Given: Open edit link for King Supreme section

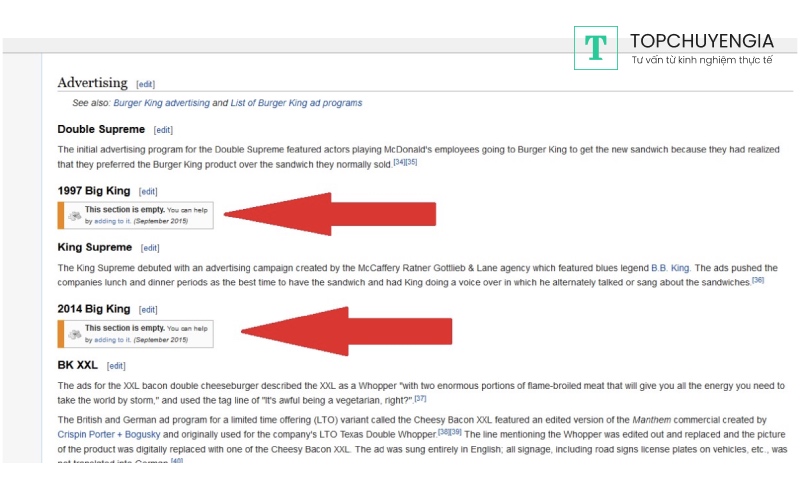Looking at the screenshot, I should (x=151, y=248).
